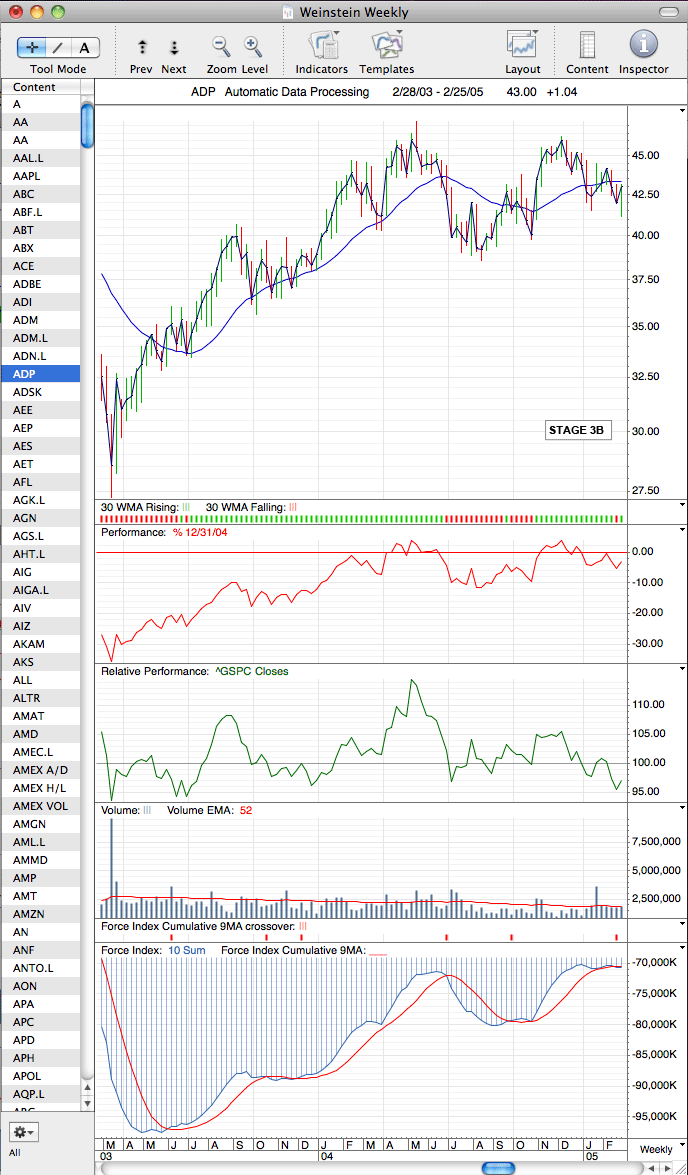Open the Volume panel menu triangle
688x1175 pixels.
point(682,808)
